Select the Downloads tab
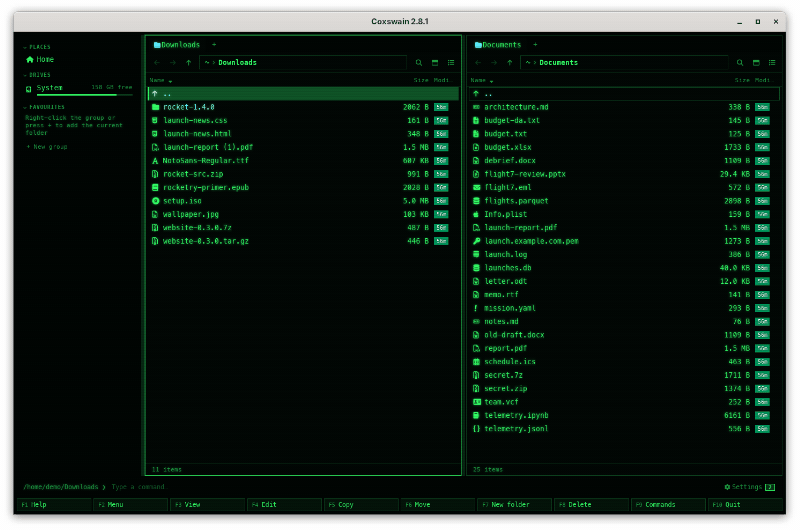This screenshot has height=530, width=800. [177, 45]
